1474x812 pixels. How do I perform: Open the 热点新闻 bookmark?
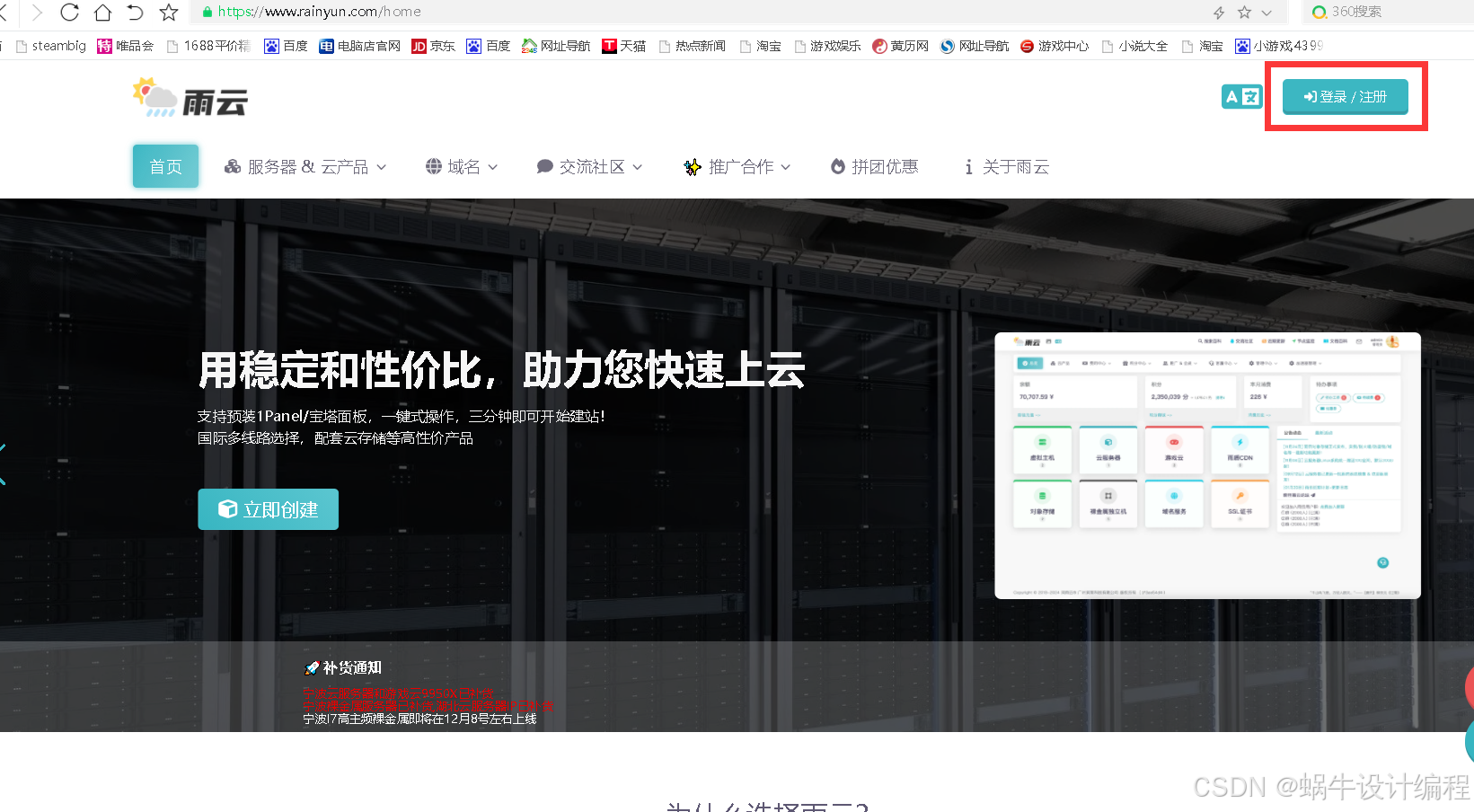692,46
